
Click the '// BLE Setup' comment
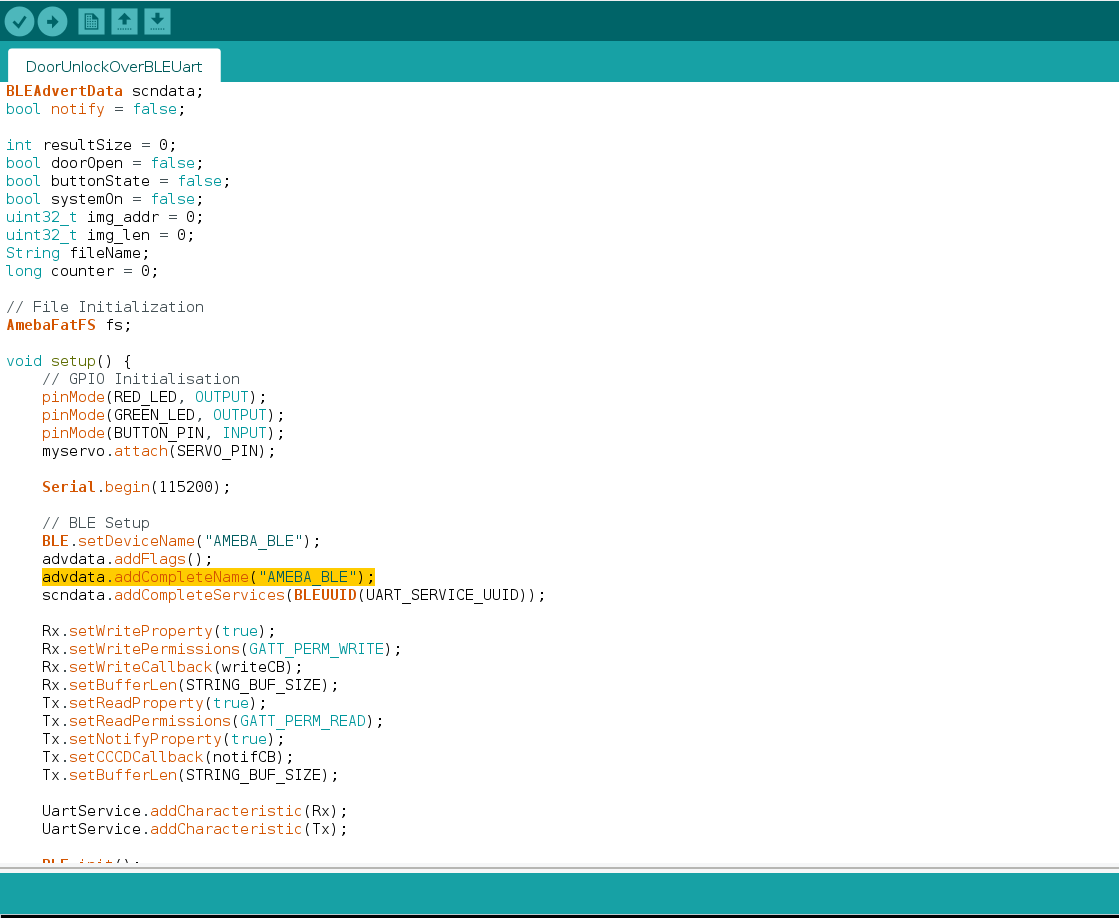(96, 523)
